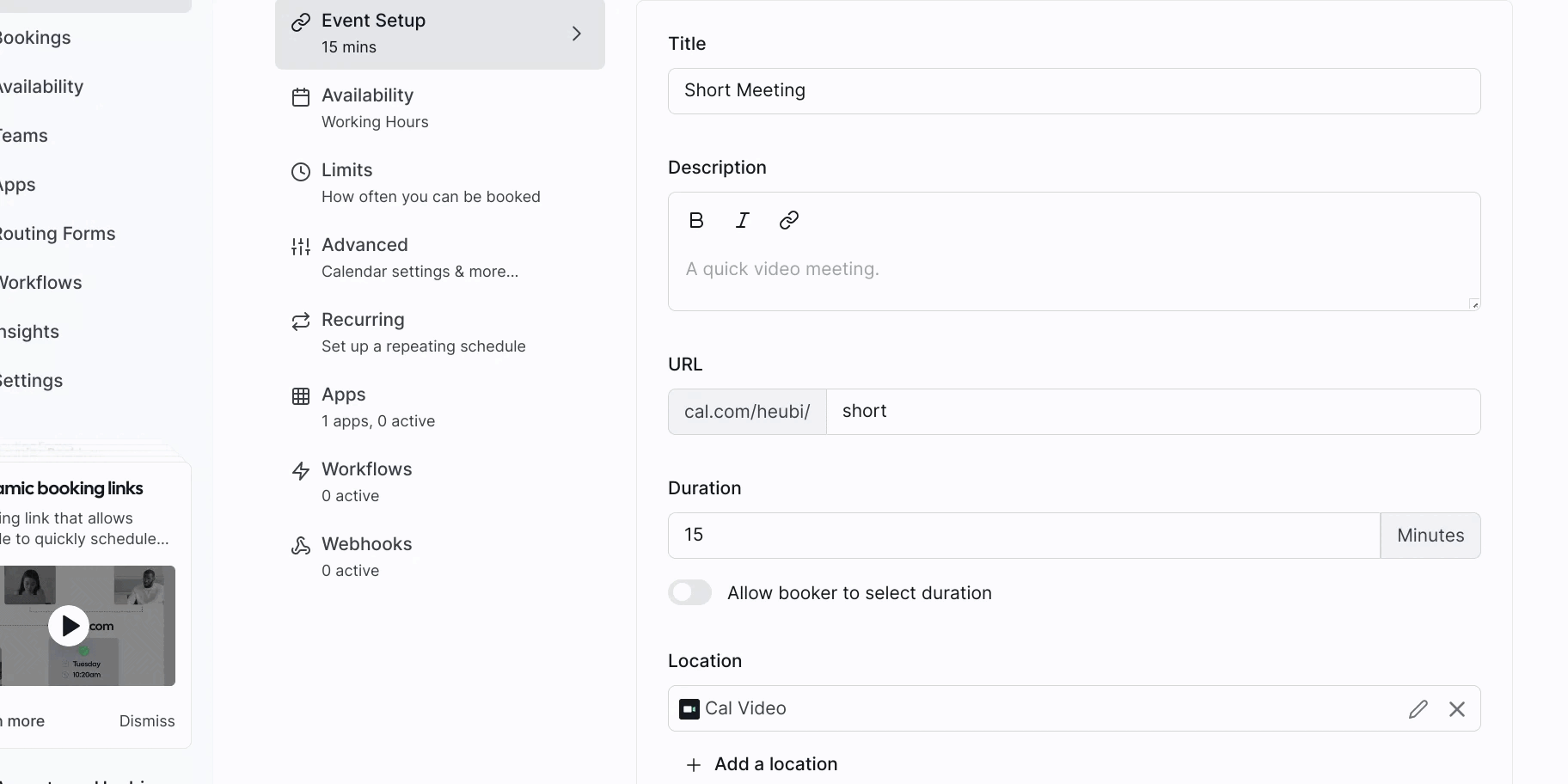Enable Allow booker to select duration

tap(689, 592)
